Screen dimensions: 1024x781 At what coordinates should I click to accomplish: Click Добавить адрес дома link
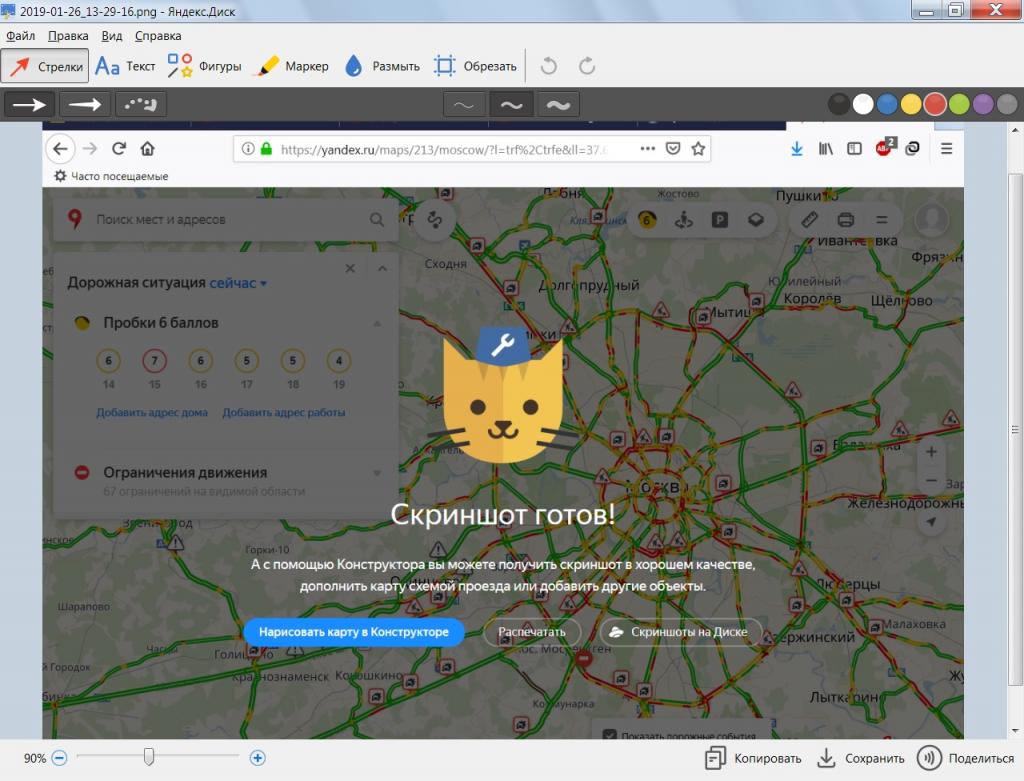click(x=152, y=412)
